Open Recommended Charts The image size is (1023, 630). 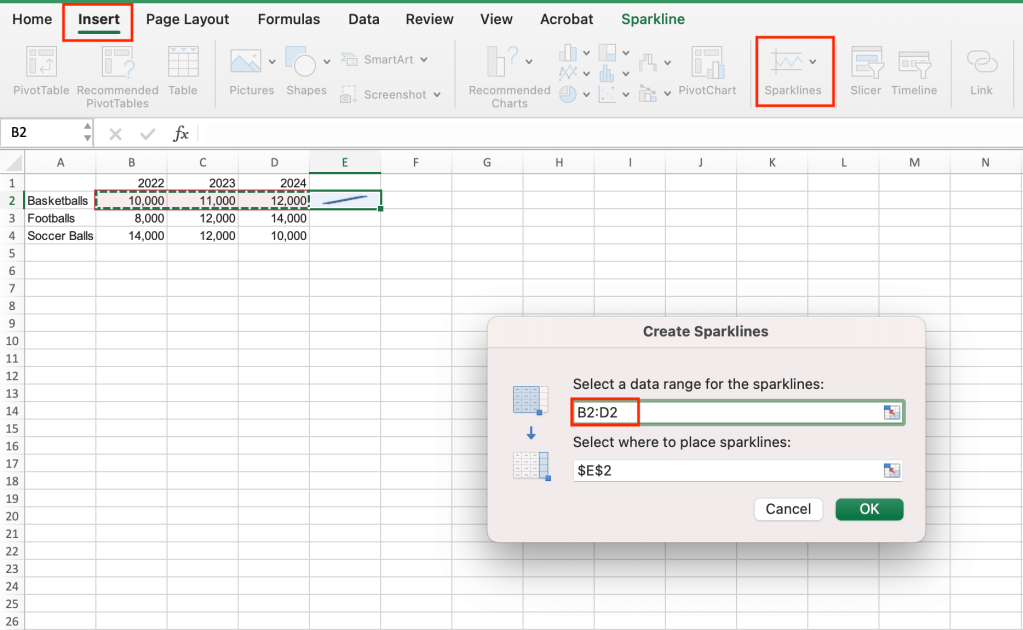click(509, 76)
